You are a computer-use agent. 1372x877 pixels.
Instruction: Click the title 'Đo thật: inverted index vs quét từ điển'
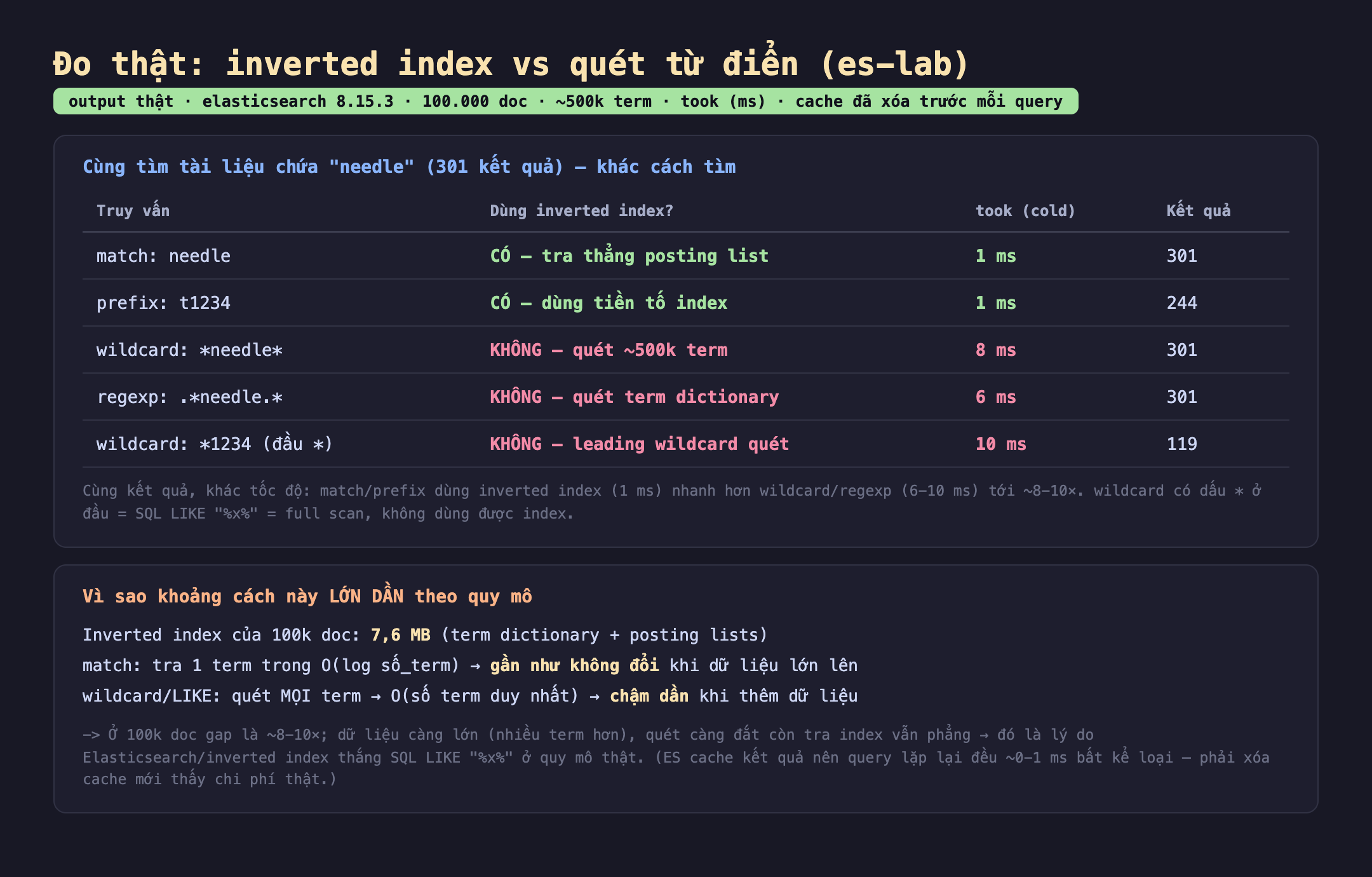point(511,64)
